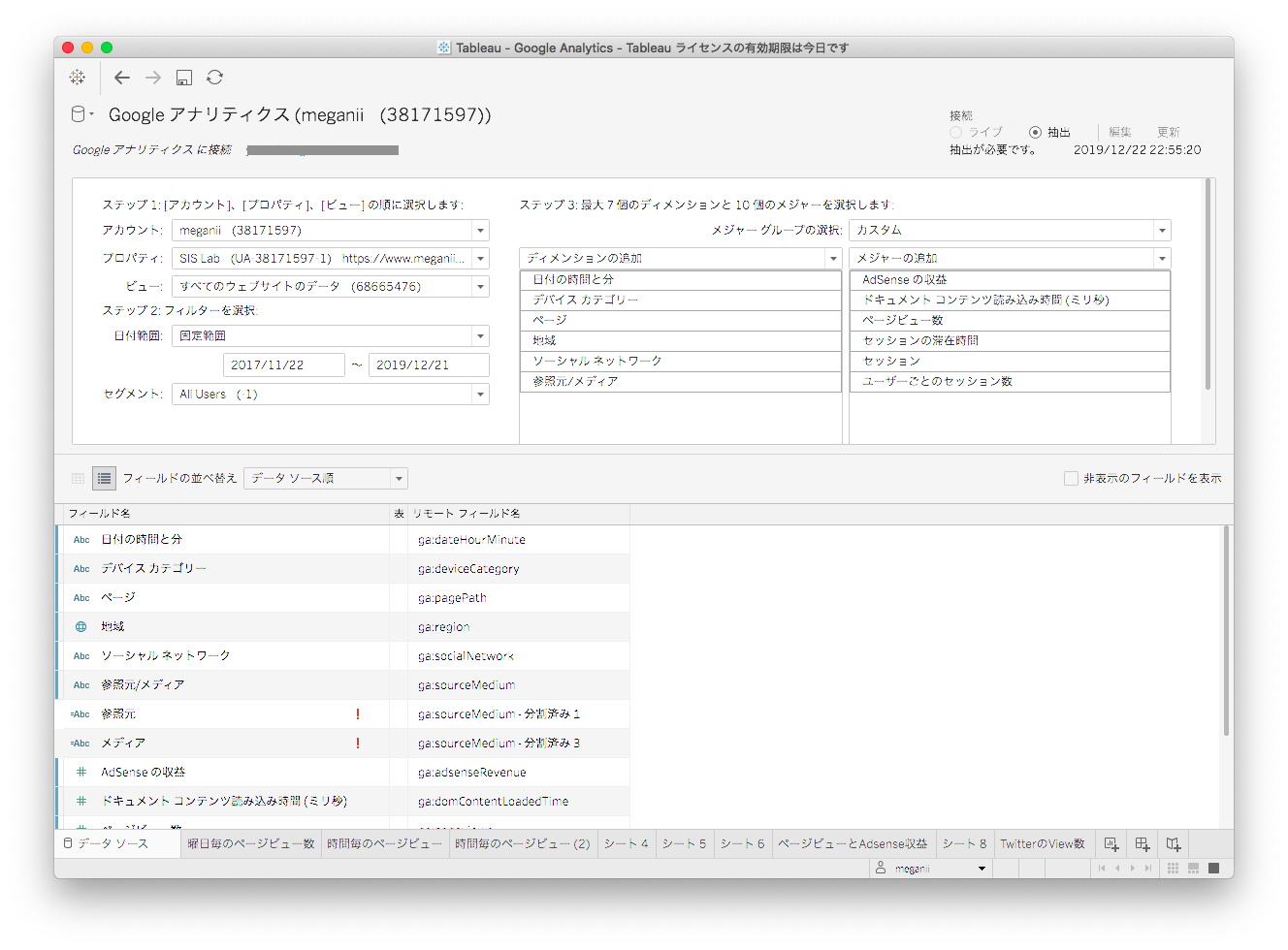The image size is (1288, 950).
Task: Refresh the data source
Action: 215,78
